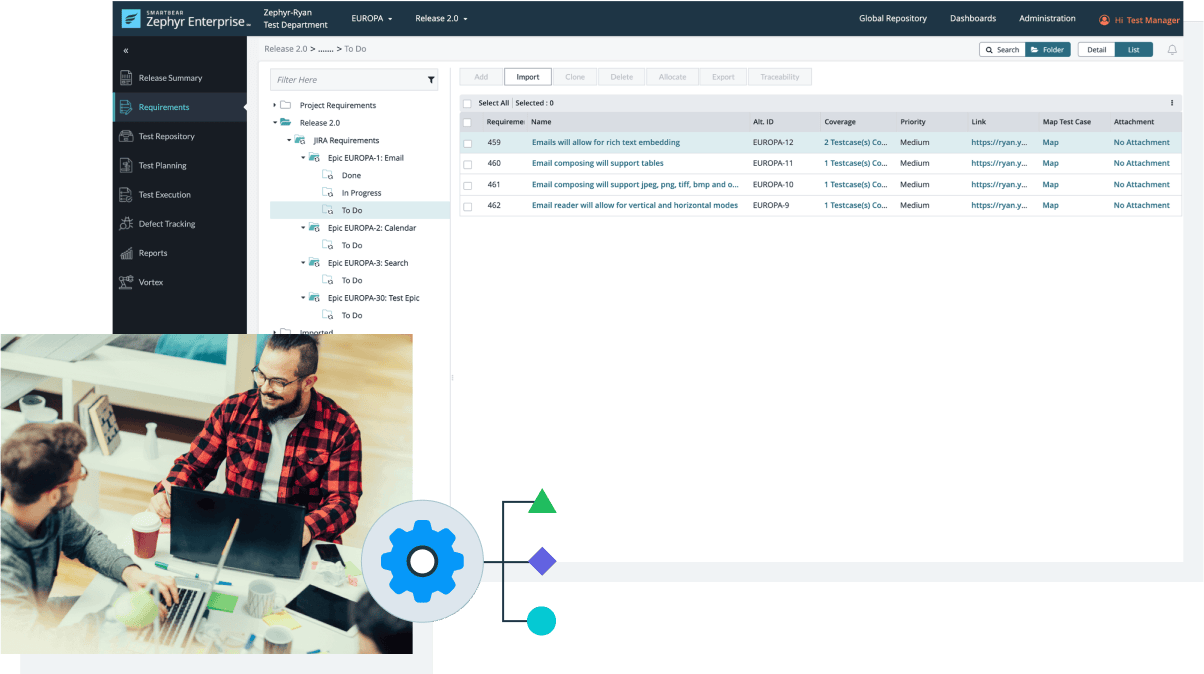Viewport: 1204px width, 674px height.
Task: Collapse the Epic EUROPA-2: Calendar node
Action: pos(302,228)
